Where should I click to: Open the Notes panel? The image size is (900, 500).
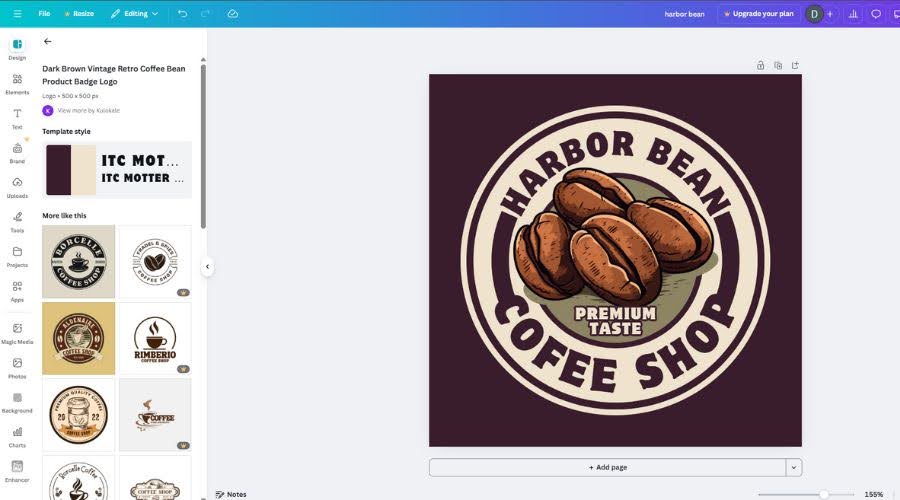tap(231, 494)
